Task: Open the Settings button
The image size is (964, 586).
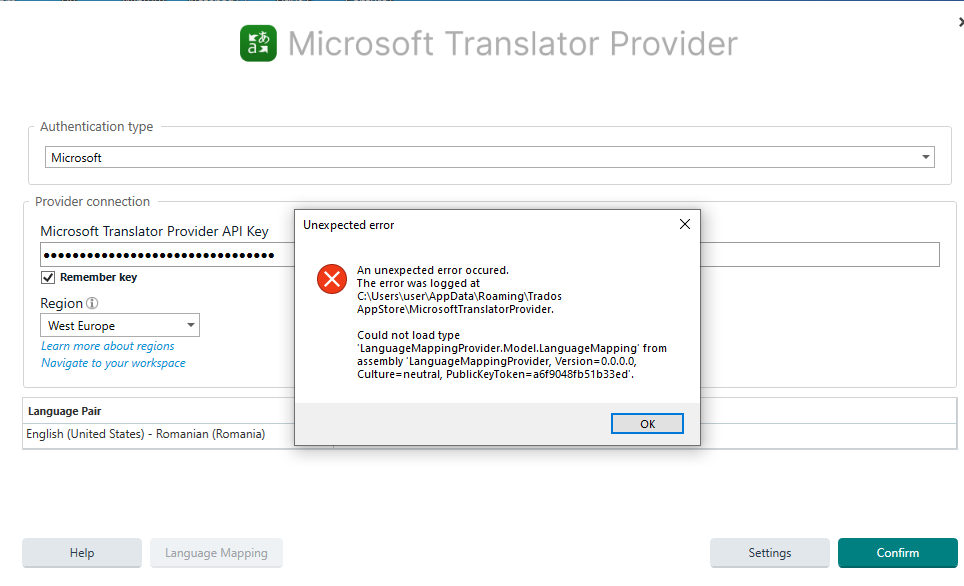Action: pos(769,553)
